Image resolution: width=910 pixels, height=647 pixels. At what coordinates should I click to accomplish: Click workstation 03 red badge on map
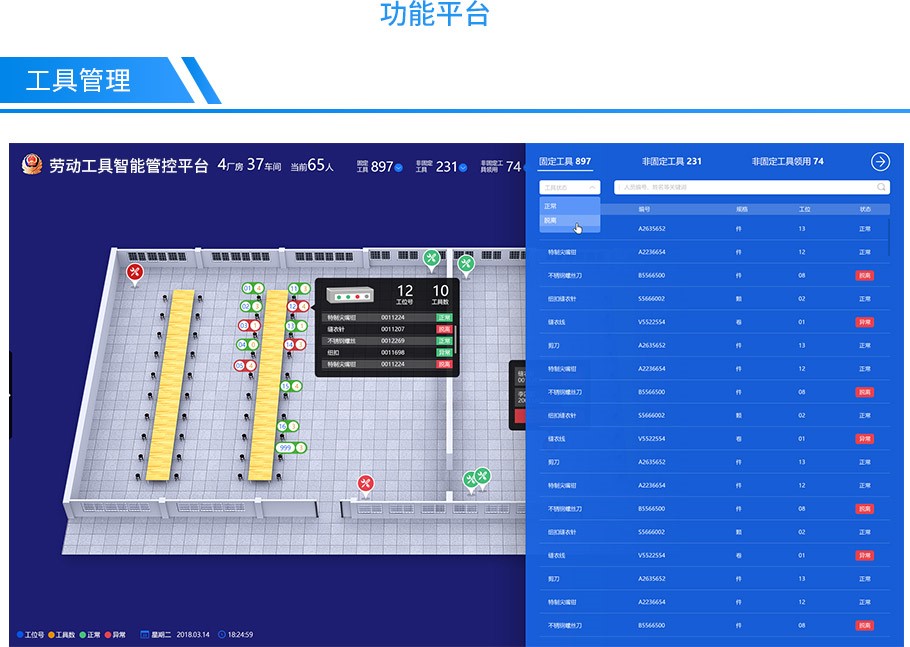point(243,325)
